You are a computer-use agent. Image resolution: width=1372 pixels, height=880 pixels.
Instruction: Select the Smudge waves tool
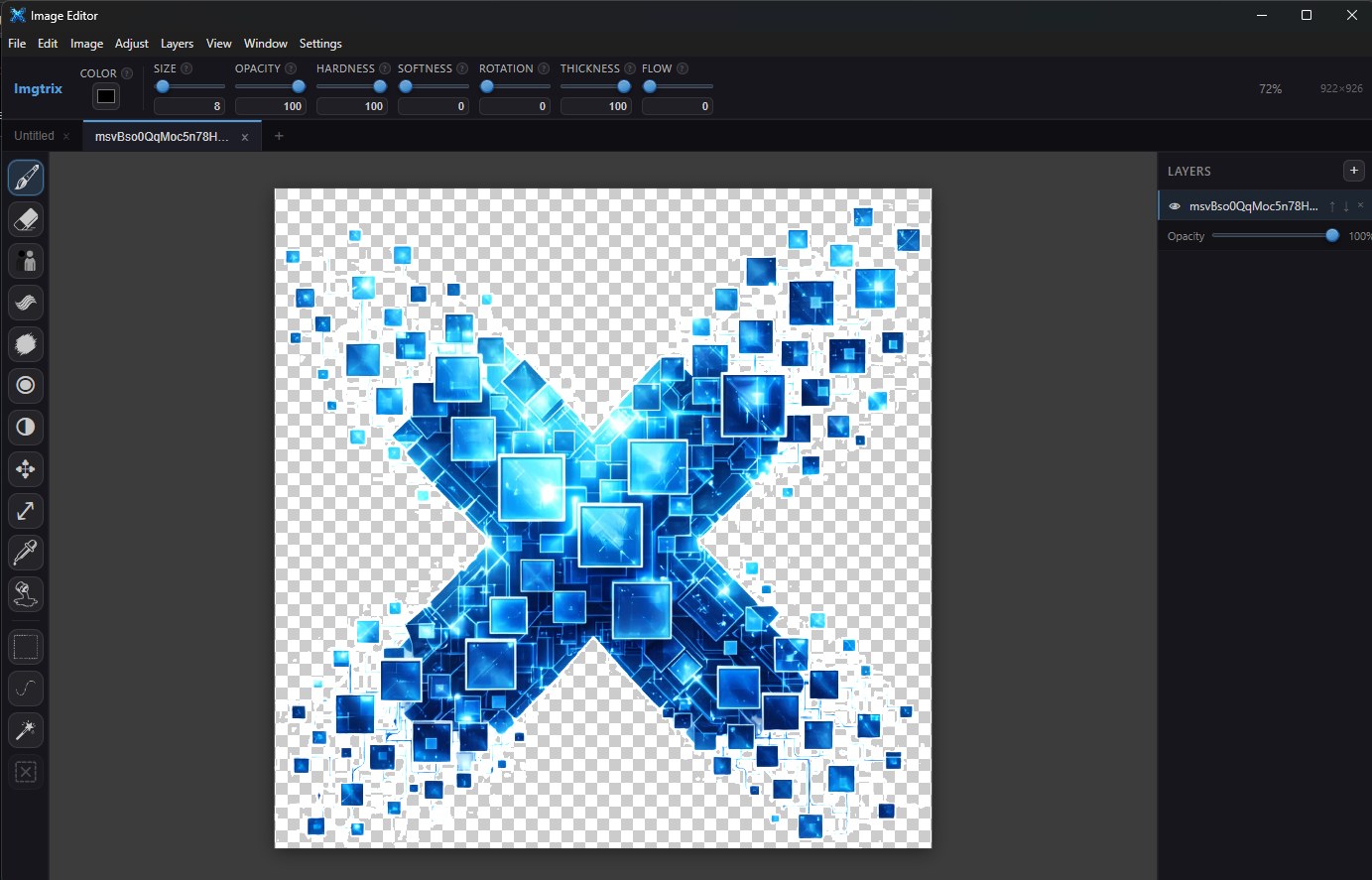point(26,303)
